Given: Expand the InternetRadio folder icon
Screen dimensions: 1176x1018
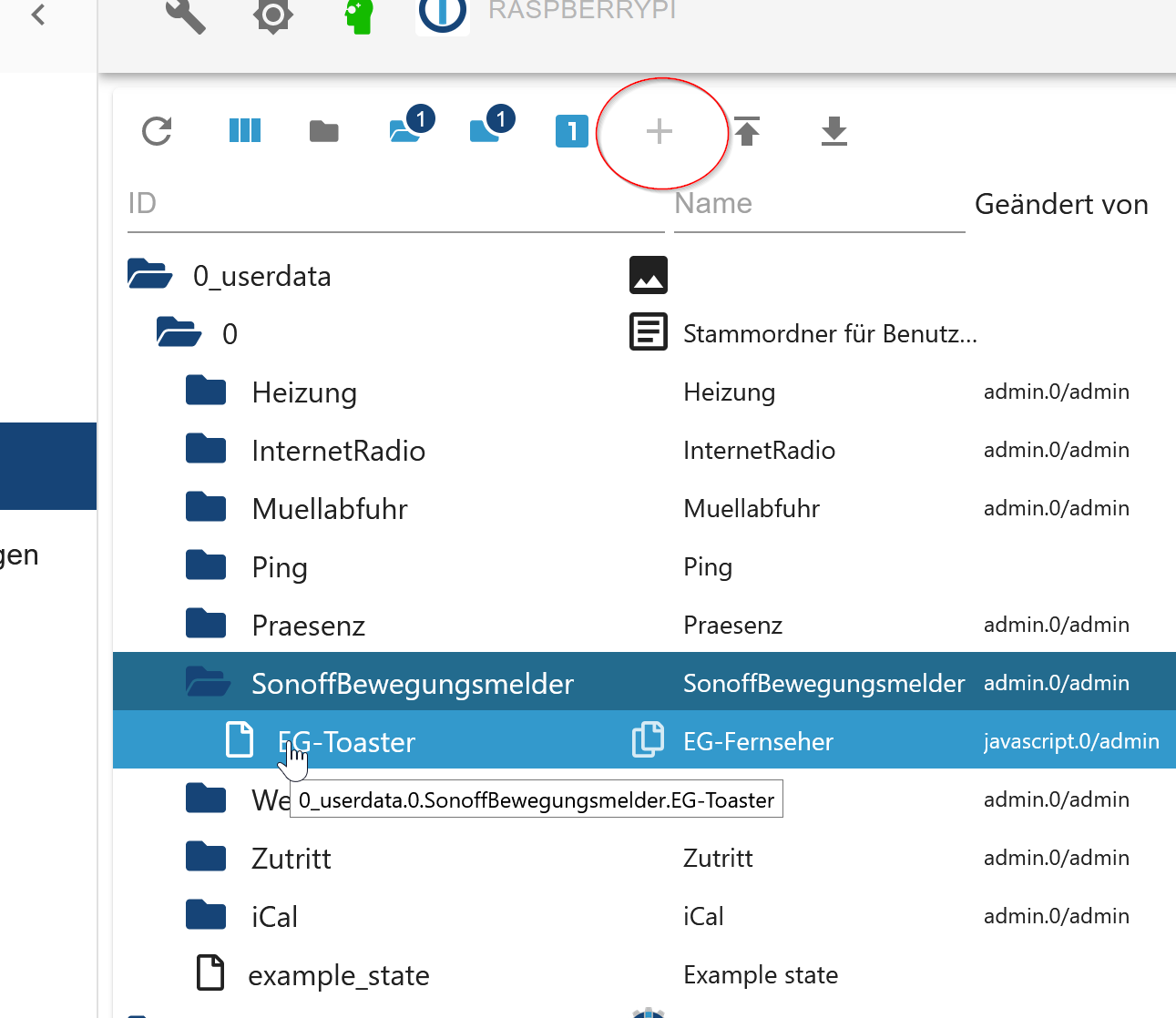Looking at the screenshot, I should (206, 448).
